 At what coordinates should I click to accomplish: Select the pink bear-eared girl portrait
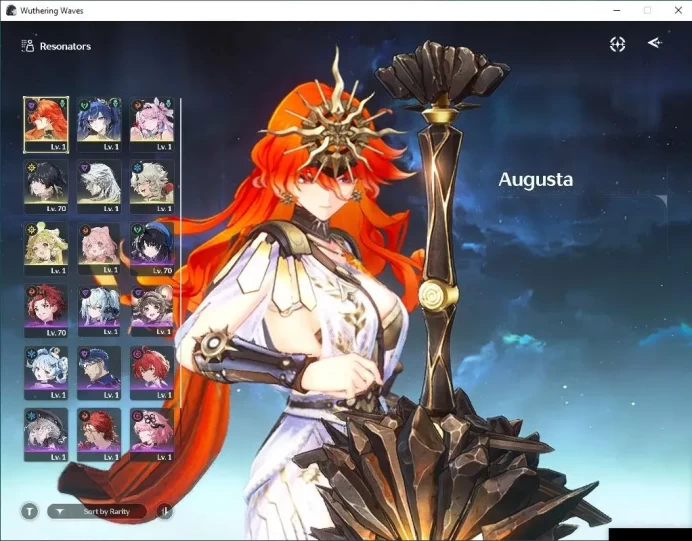click(x=99, y=249)
